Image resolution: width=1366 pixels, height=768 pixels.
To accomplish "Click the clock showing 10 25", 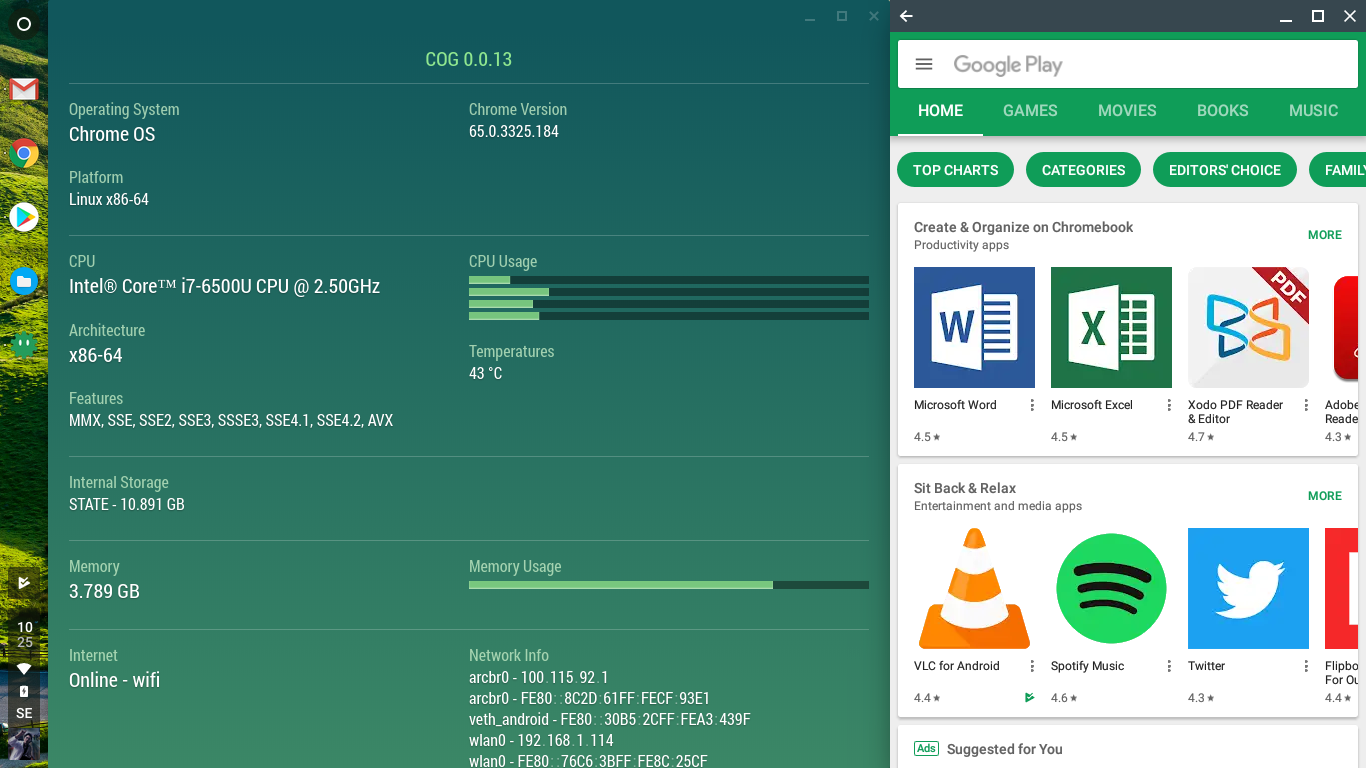I will (24, 635).
